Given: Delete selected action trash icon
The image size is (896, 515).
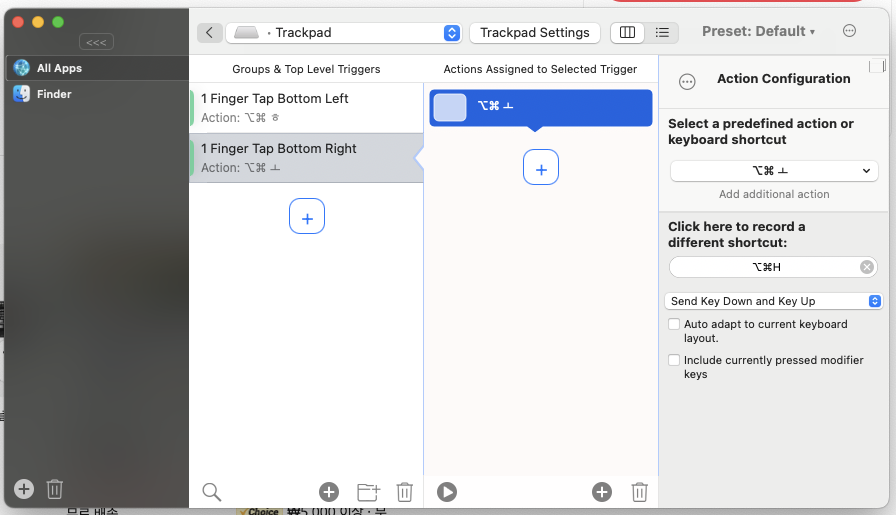Looking at the screenshot, I should (640, 491).
